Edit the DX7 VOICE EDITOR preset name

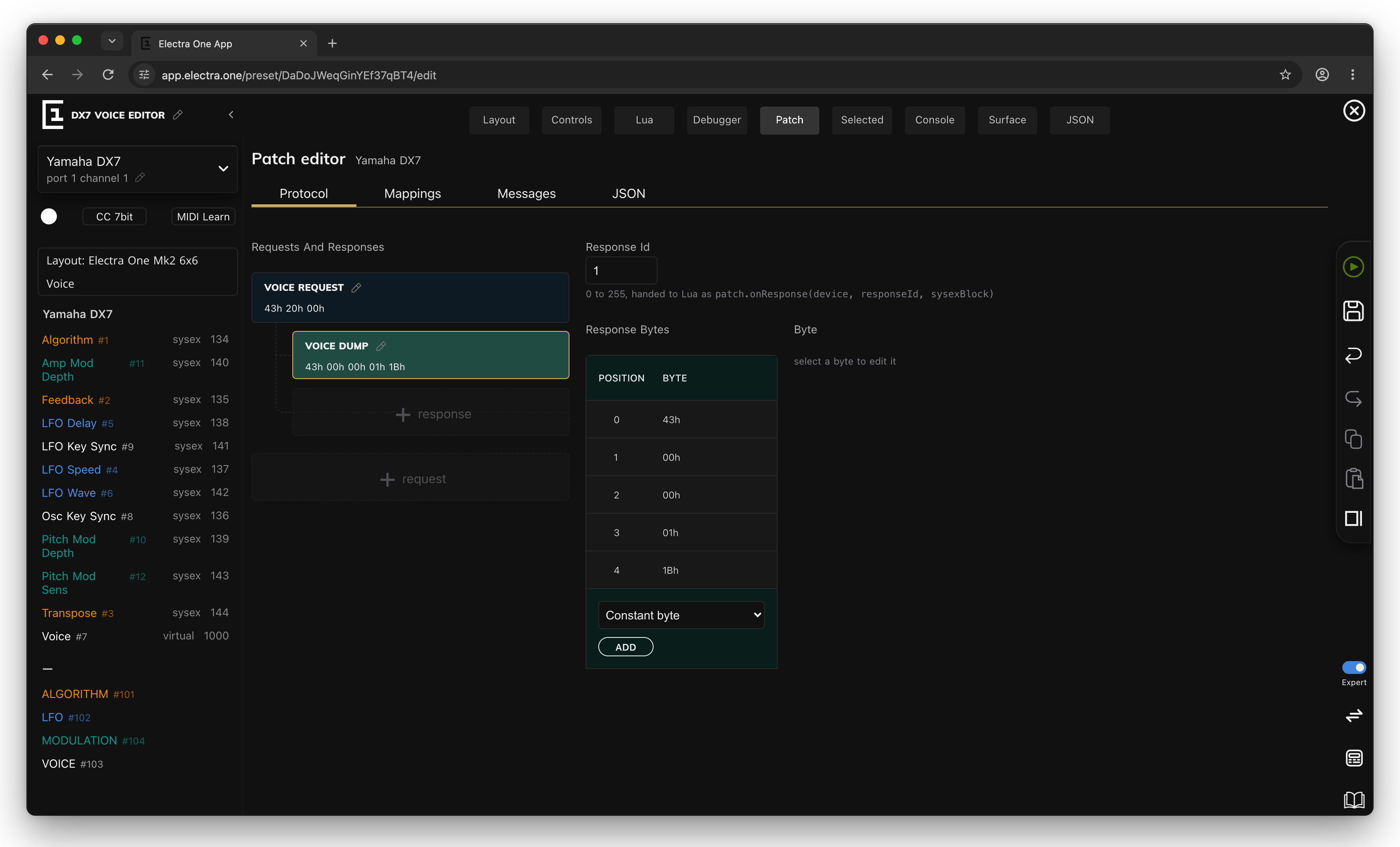coord(178,115)
